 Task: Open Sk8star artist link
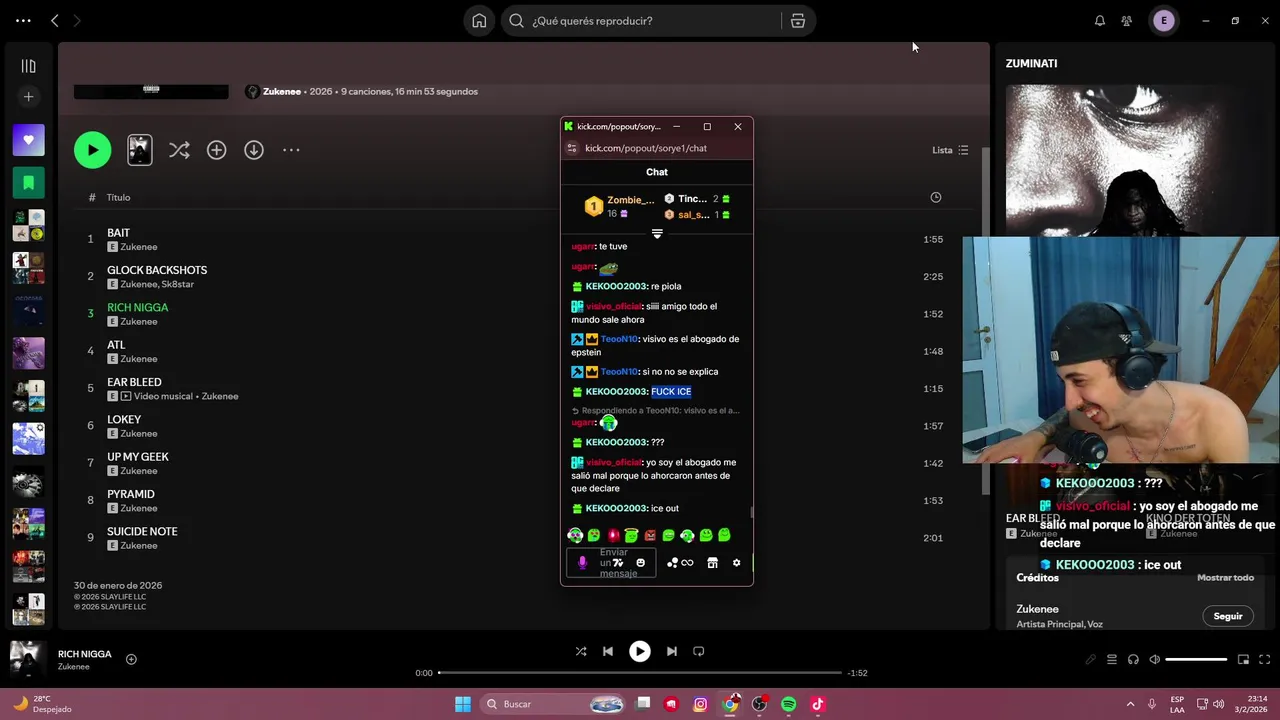click(178, 284)
